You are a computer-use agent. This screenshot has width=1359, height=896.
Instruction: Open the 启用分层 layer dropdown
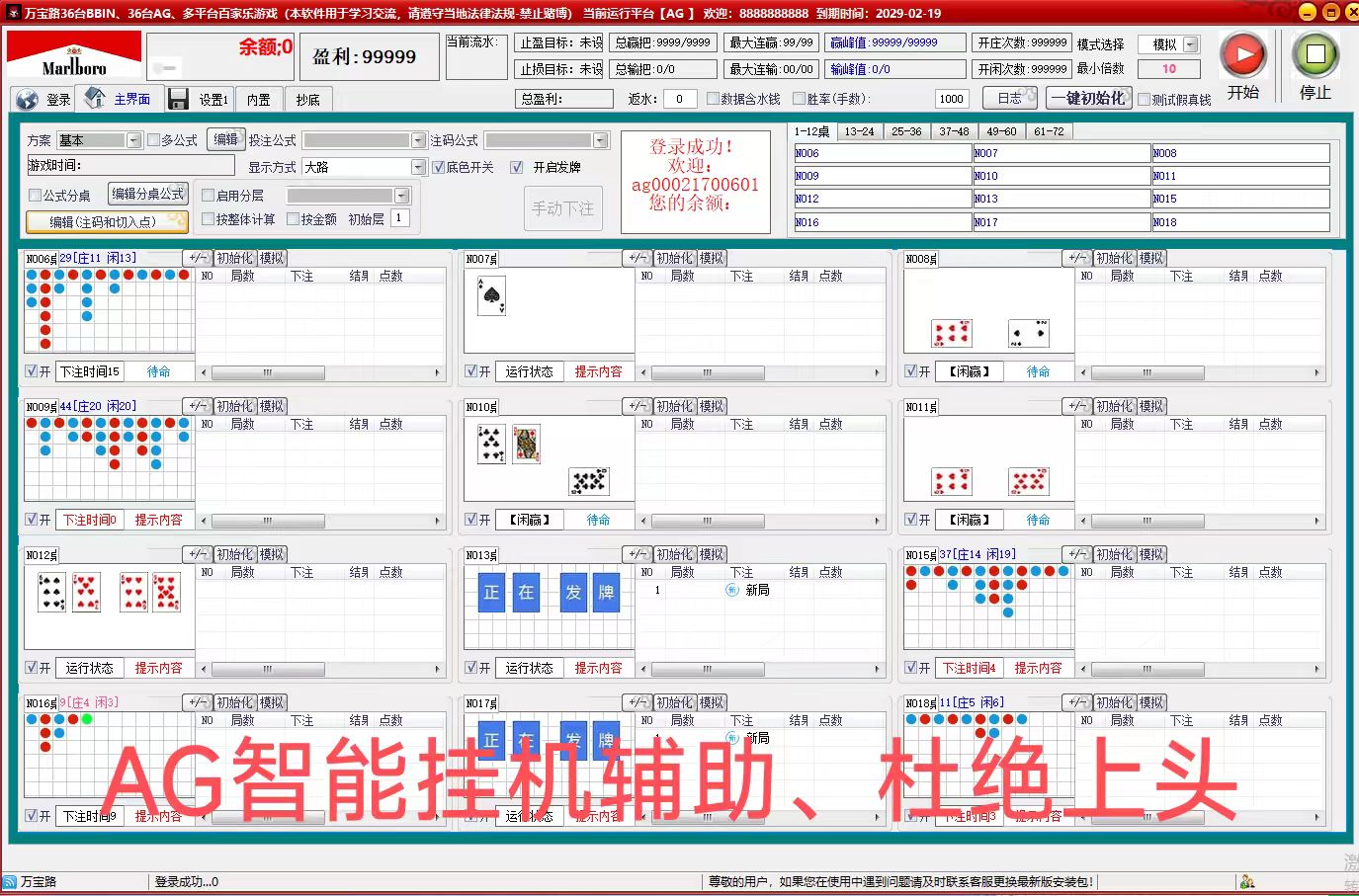click(401, 196)
